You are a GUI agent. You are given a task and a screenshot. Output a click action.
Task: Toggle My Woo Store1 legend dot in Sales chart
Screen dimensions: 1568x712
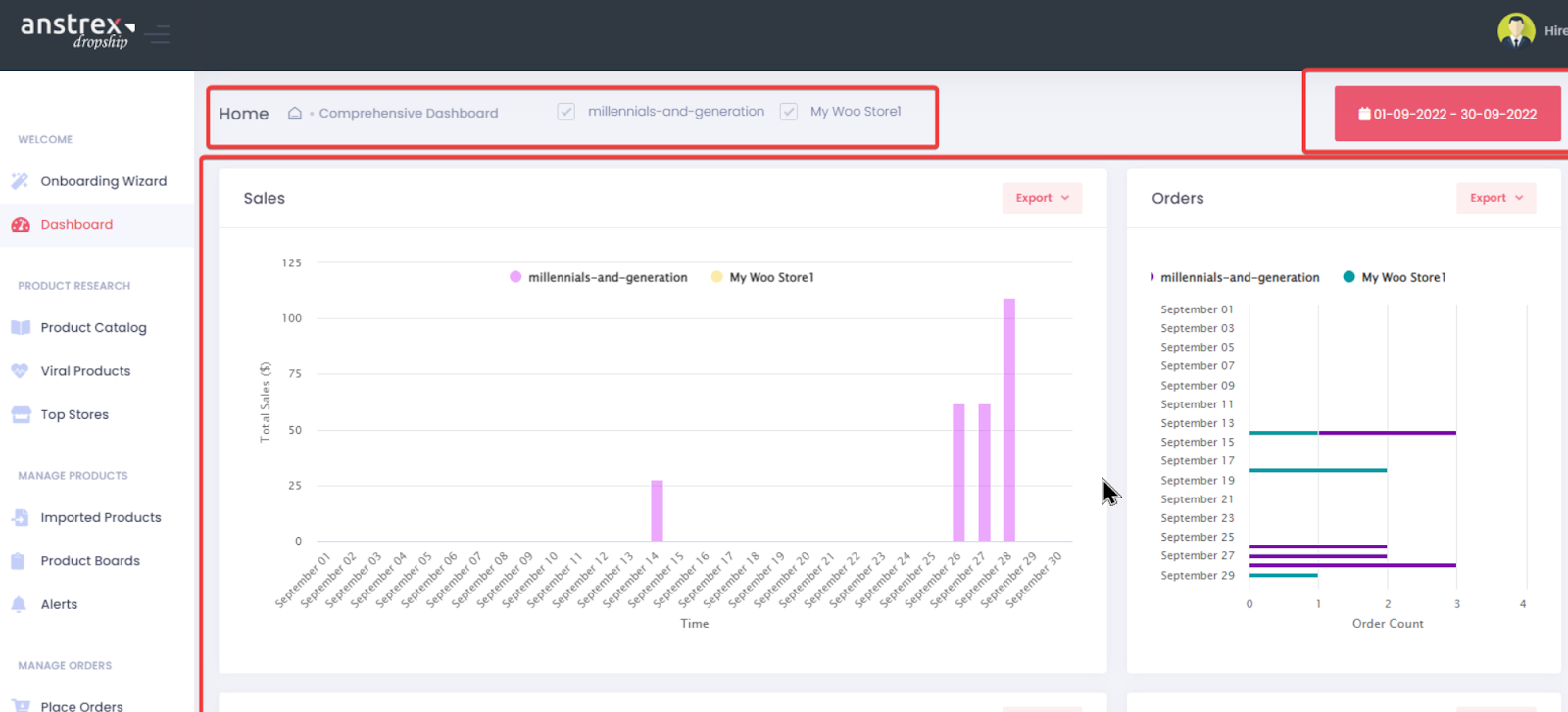tap(717, 277)
